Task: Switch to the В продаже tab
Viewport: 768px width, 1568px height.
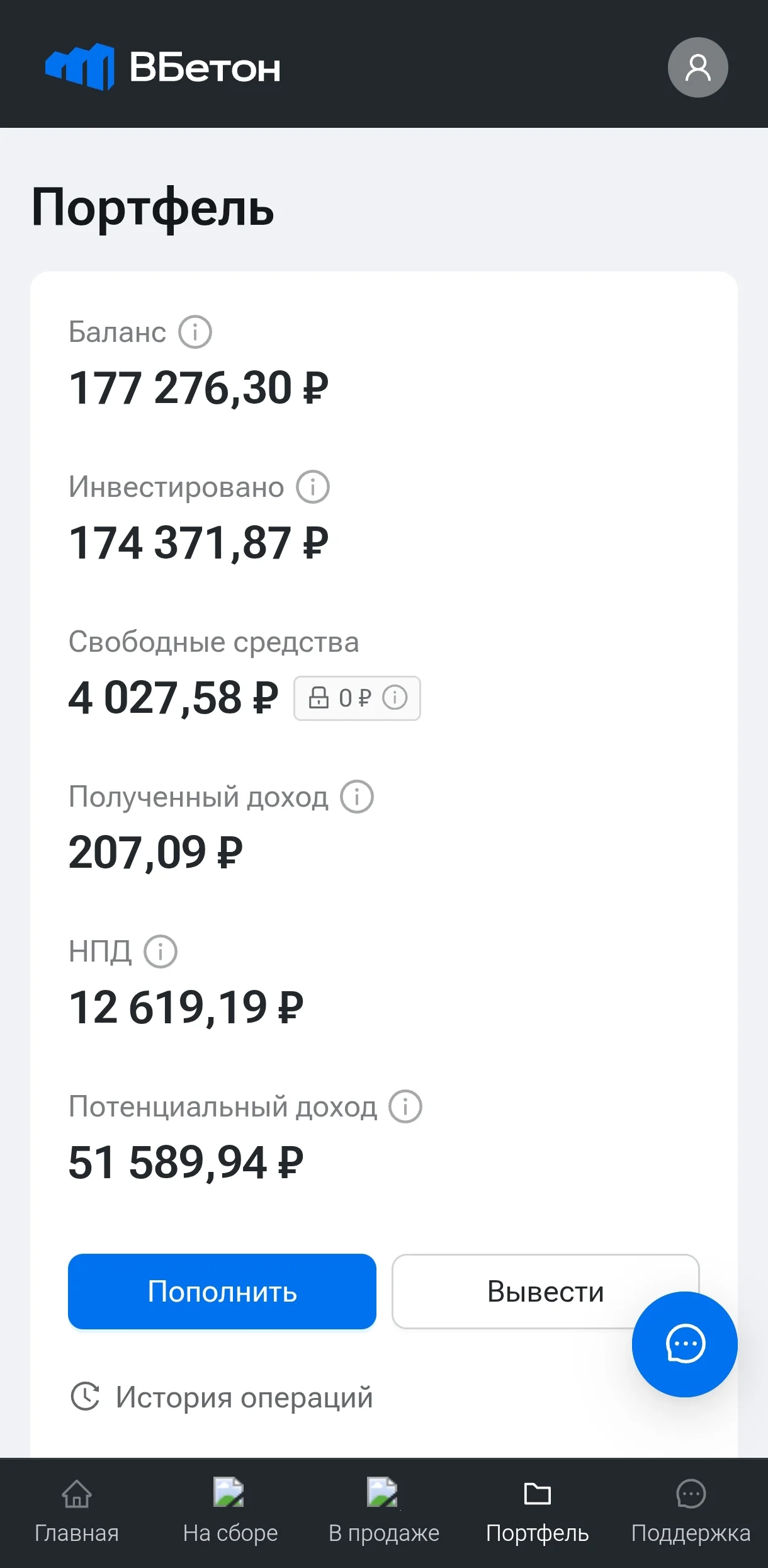Action: click(x=384, y=1511)
